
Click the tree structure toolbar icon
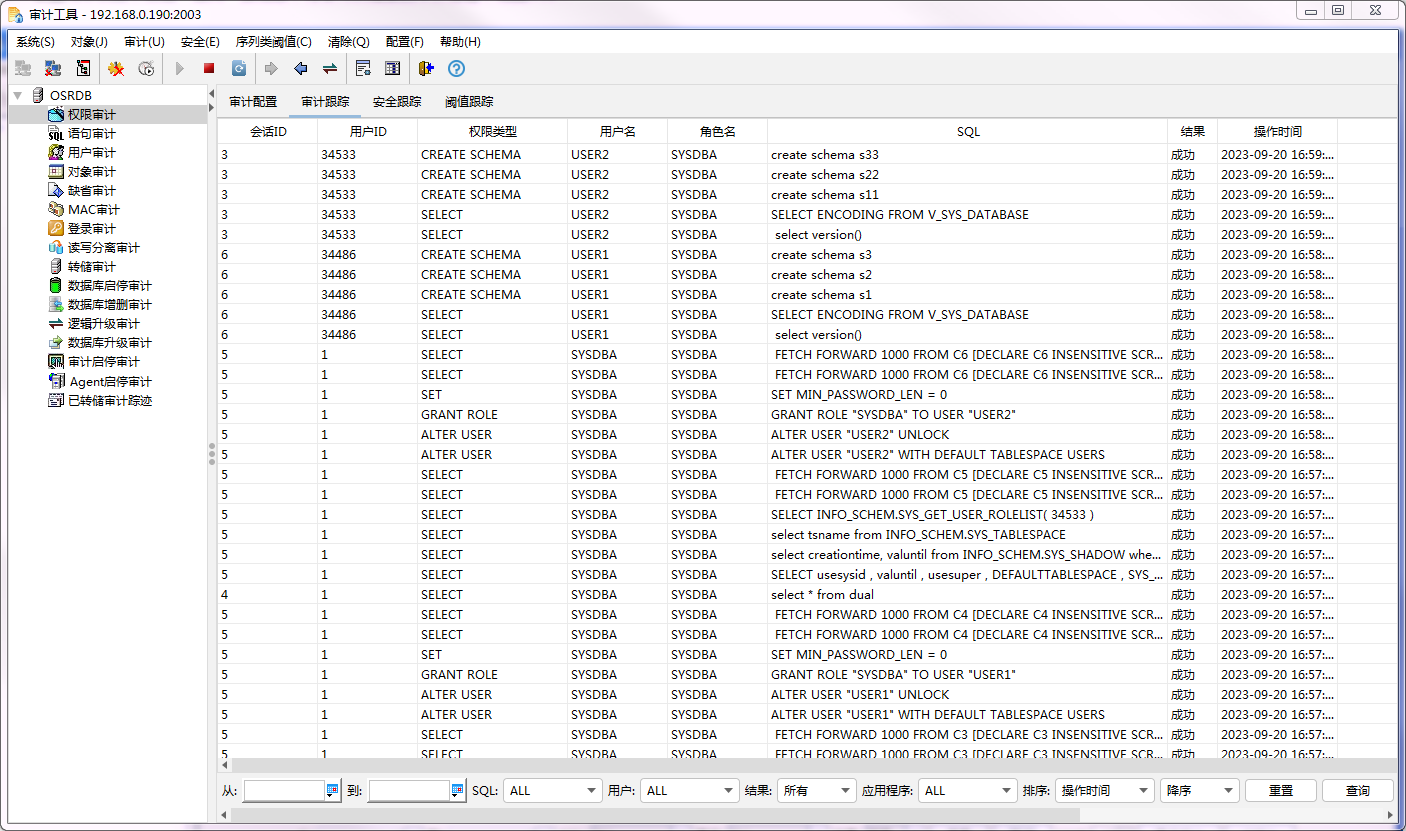[x=83, y=69]
